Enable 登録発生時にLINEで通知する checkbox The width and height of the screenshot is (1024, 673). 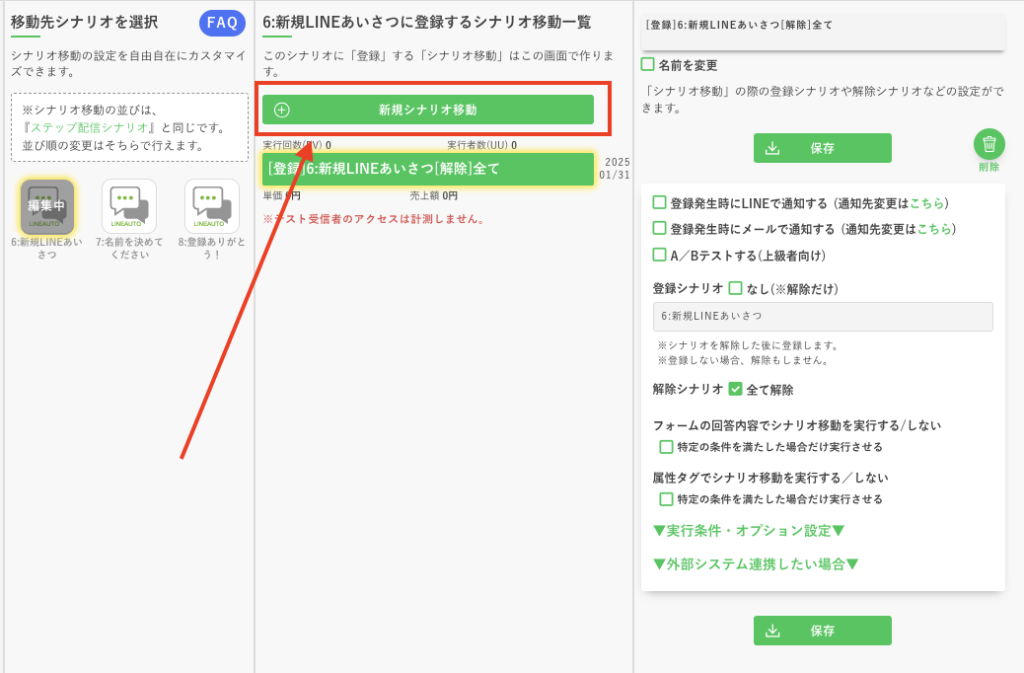click(659, 203)
